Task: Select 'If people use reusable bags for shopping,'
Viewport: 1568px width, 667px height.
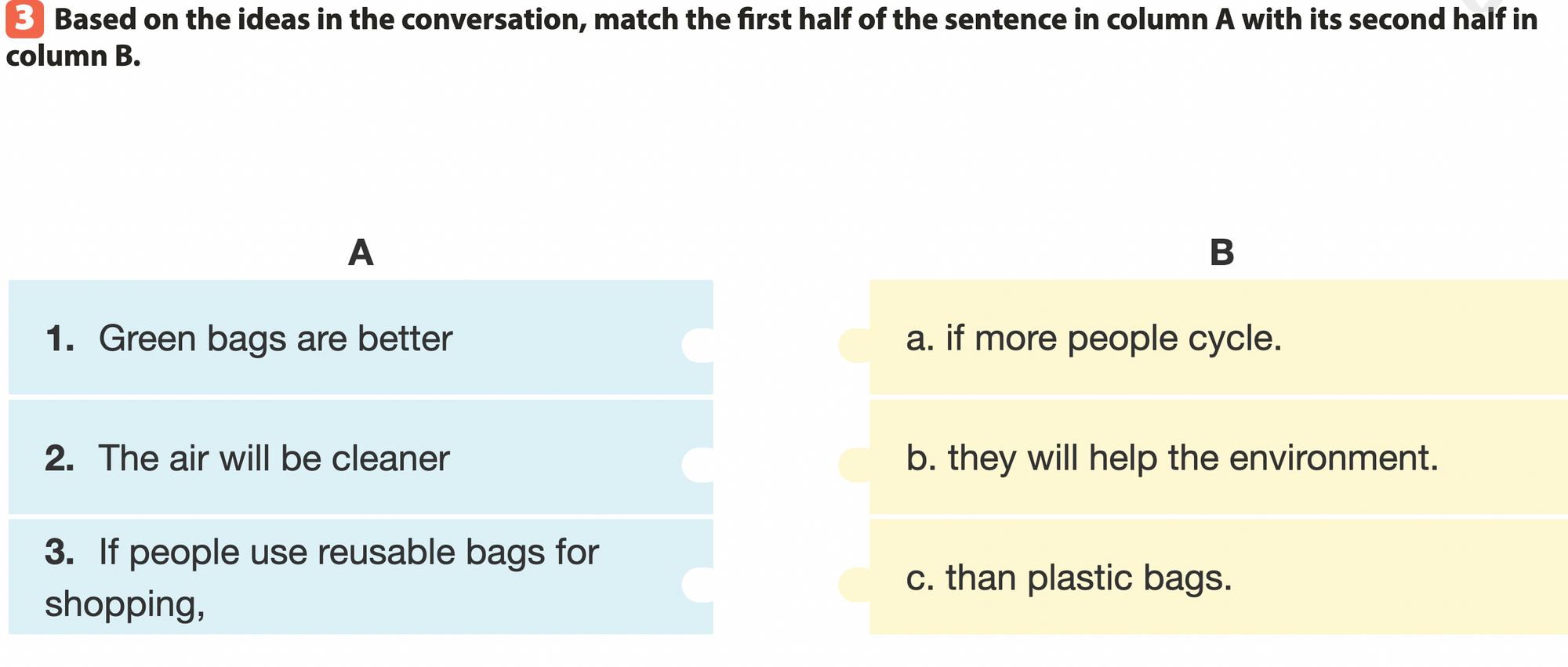Action: (x=321, y=577)
